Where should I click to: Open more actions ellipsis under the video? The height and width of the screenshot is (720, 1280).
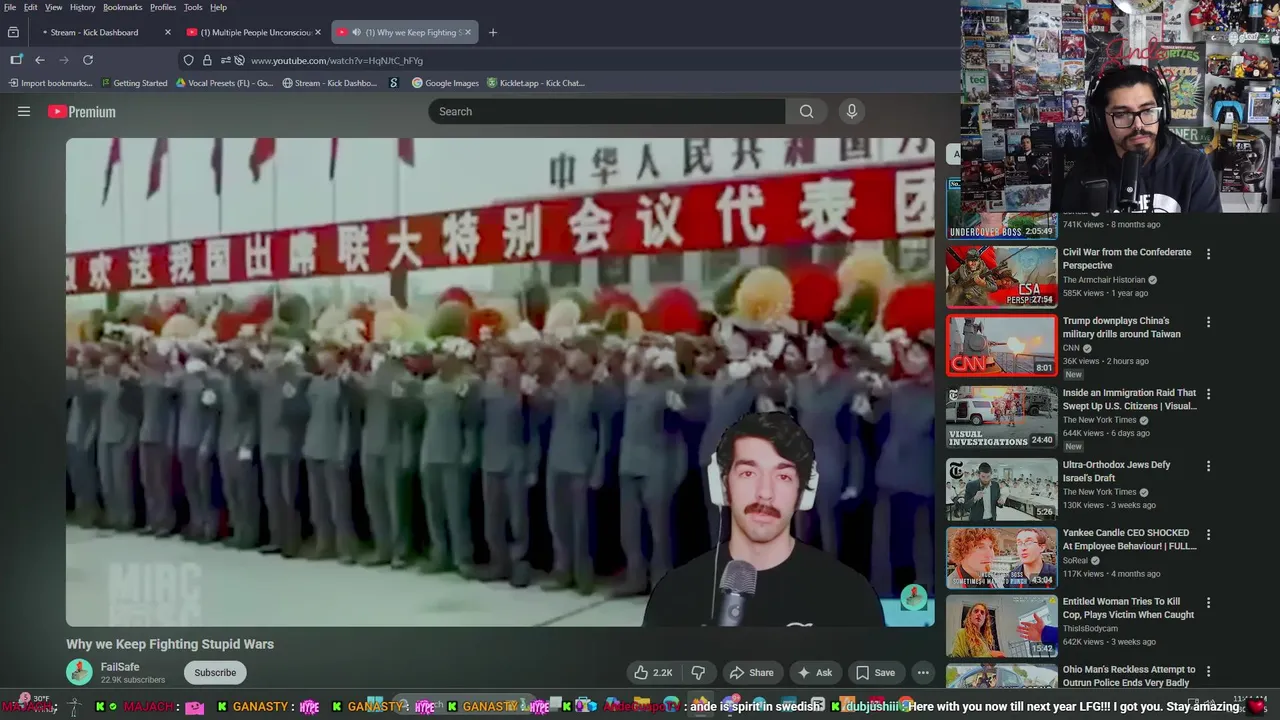point(923,673)
